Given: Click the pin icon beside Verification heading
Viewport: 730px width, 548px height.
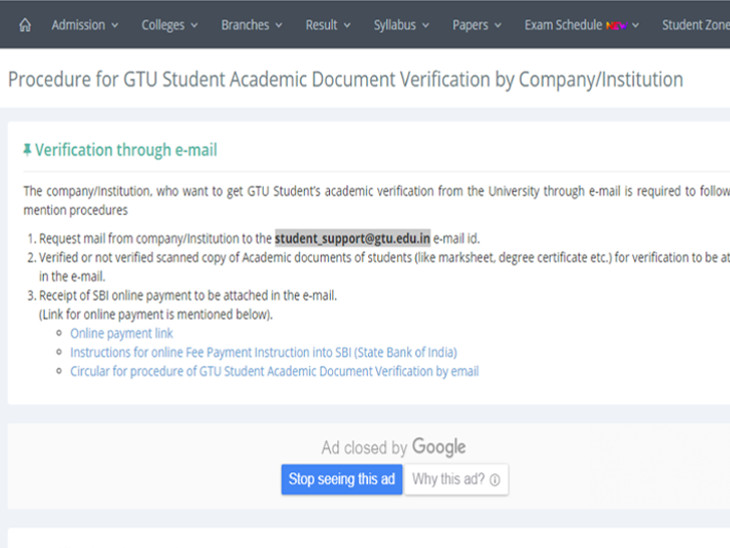Looking at the screenshot, I should click(27, 151).
